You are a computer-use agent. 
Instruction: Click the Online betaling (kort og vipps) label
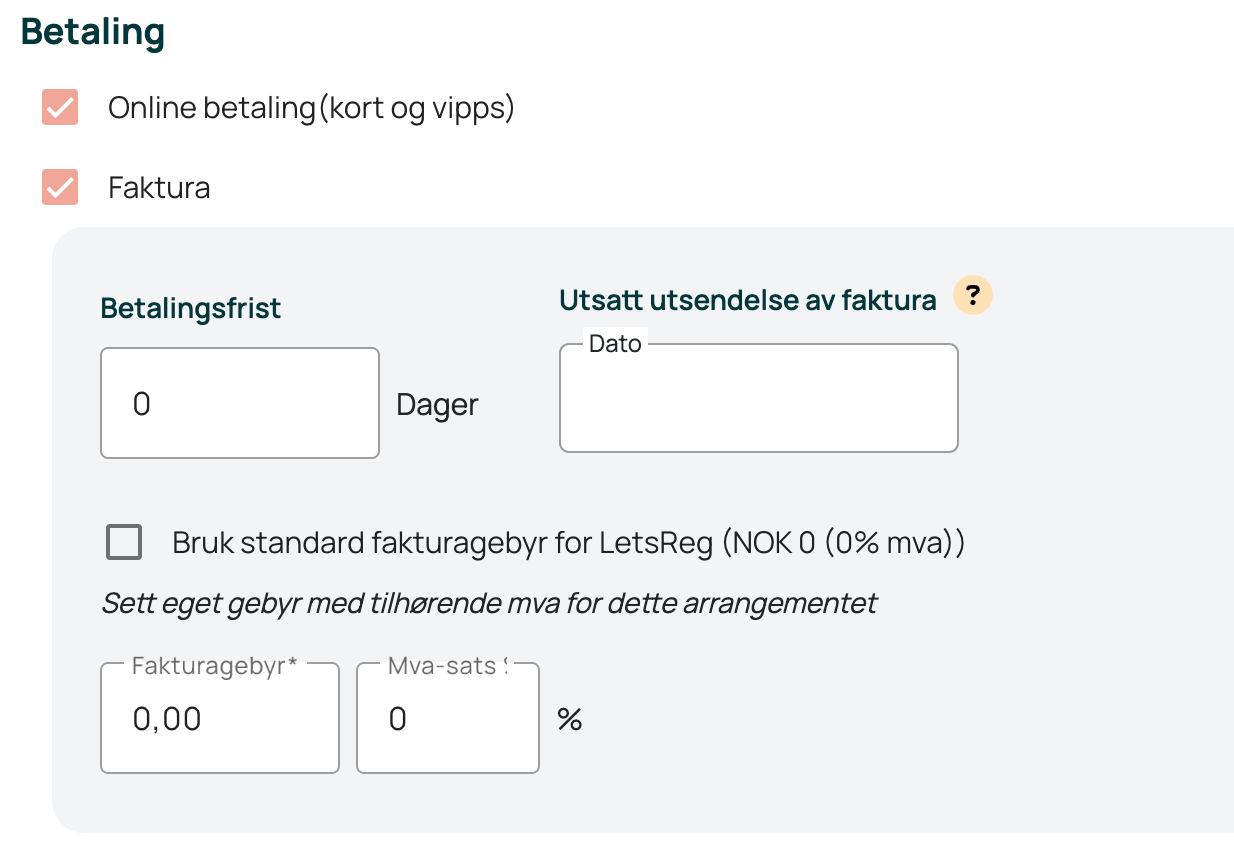(x=311, y=107)
